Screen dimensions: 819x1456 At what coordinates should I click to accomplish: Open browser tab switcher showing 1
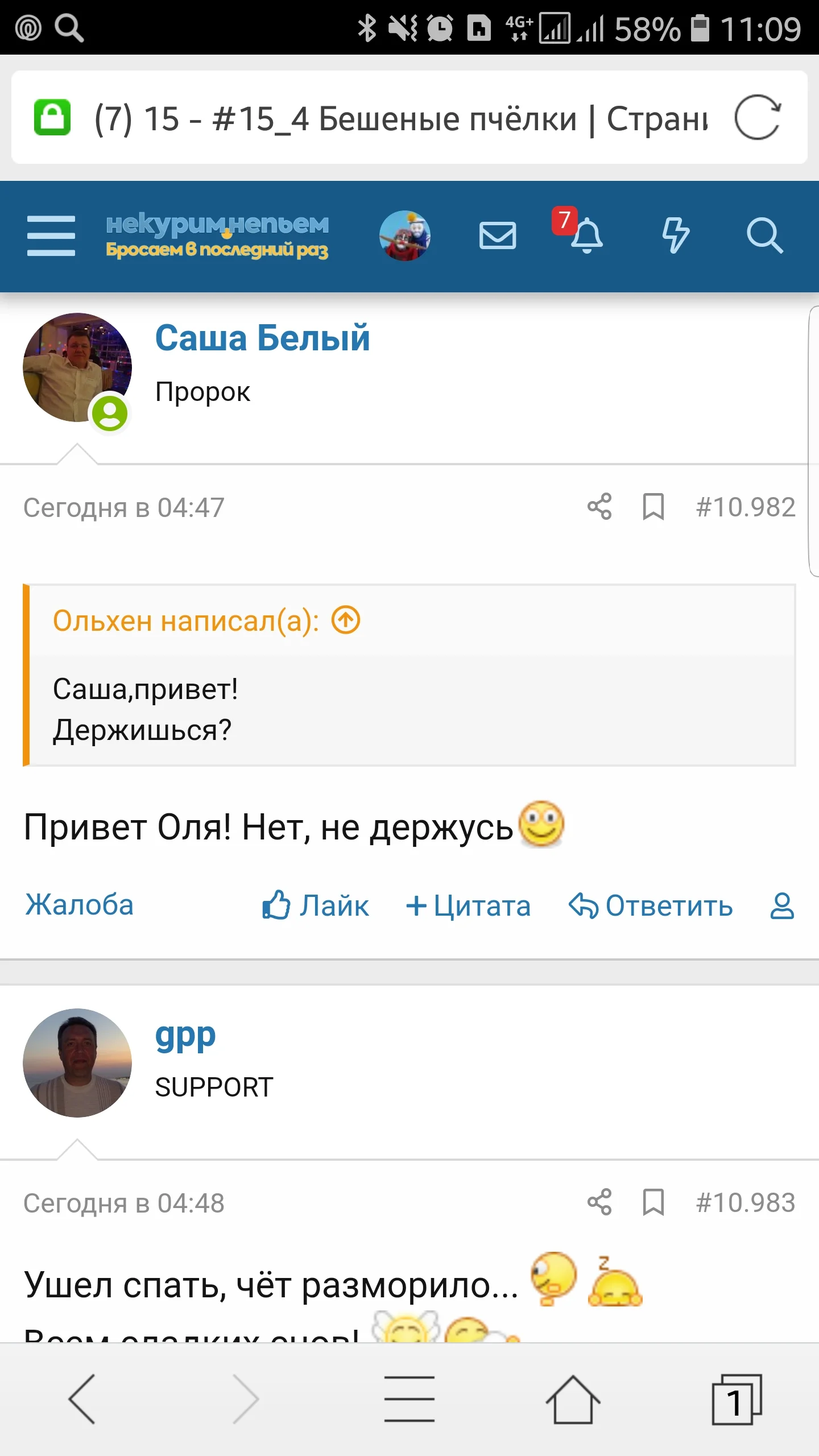736,1399
